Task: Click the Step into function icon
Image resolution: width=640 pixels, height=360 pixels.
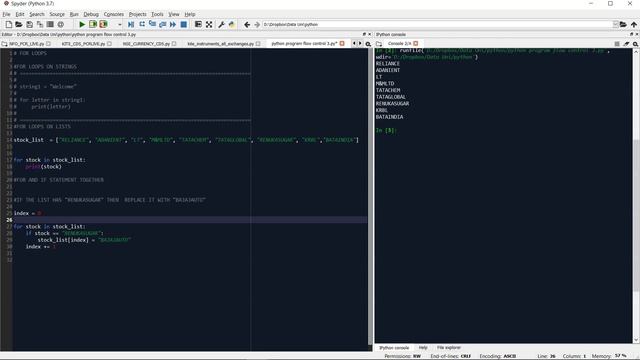Action: (x=152, y=24)
